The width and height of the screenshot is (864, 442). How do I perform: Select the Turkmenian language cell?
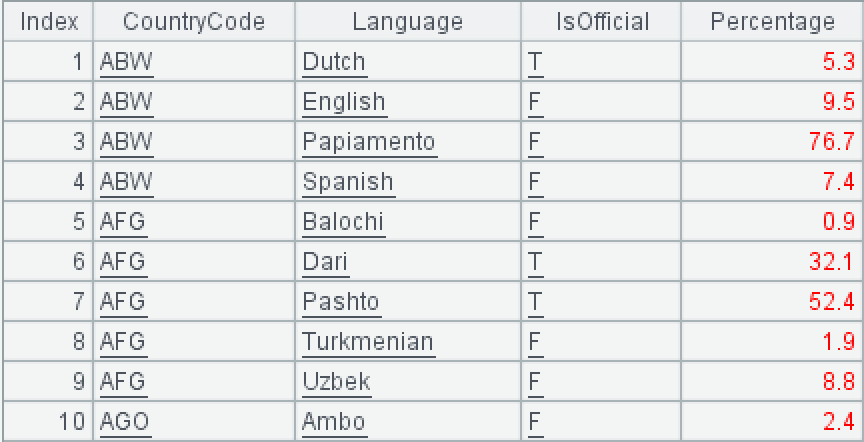[368, 342]
